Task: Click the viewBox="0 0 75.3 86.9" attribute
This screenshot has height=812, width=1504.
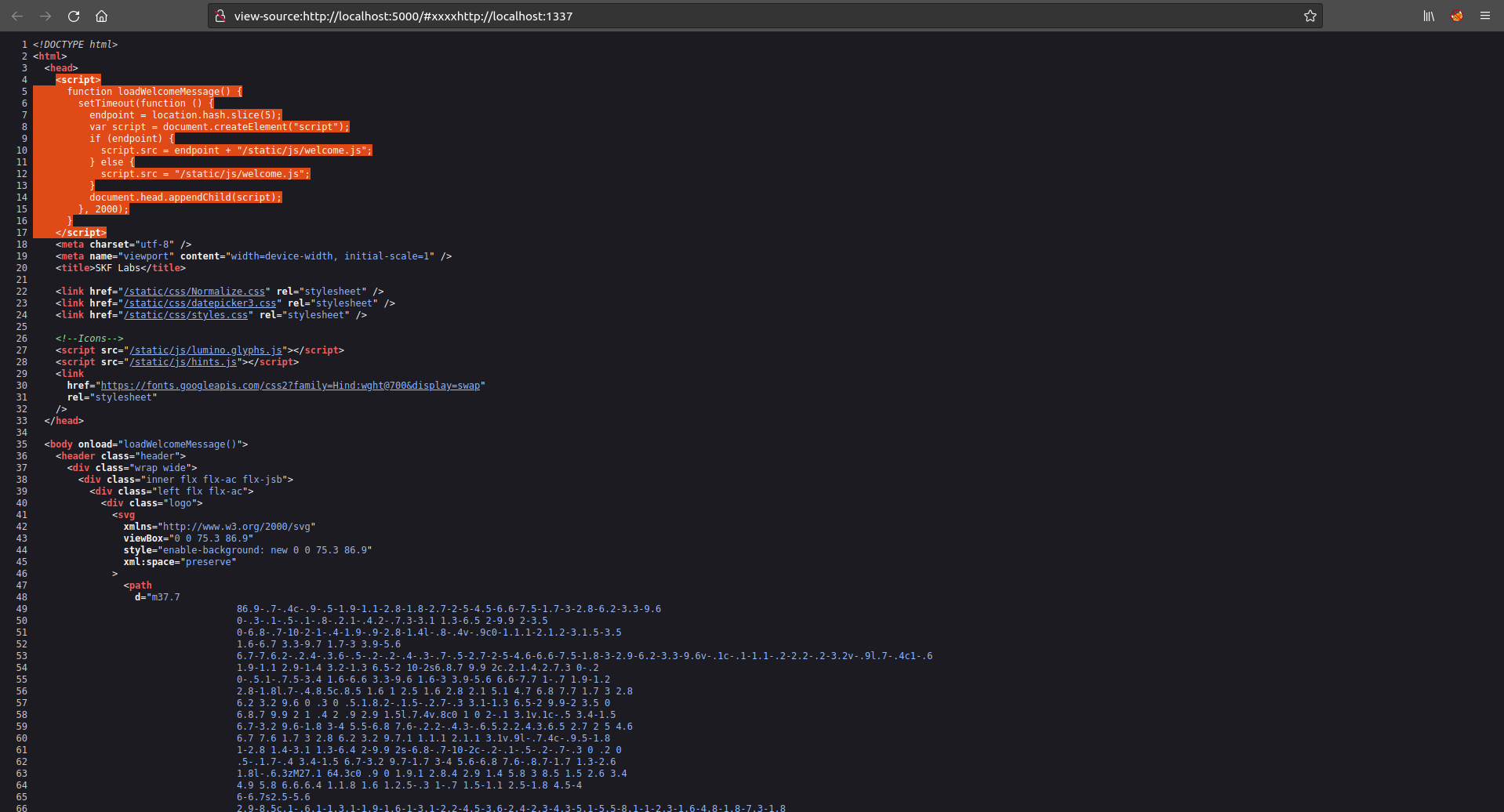Action: [x=188, y=538]
